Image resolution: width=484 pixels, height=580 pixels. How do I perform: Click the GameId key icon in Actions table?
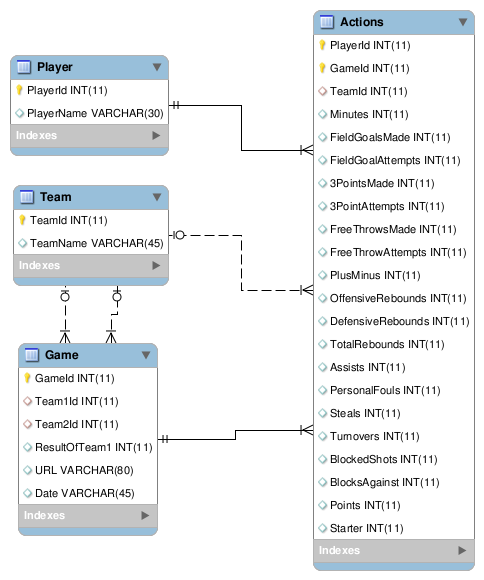pos(322,68)
